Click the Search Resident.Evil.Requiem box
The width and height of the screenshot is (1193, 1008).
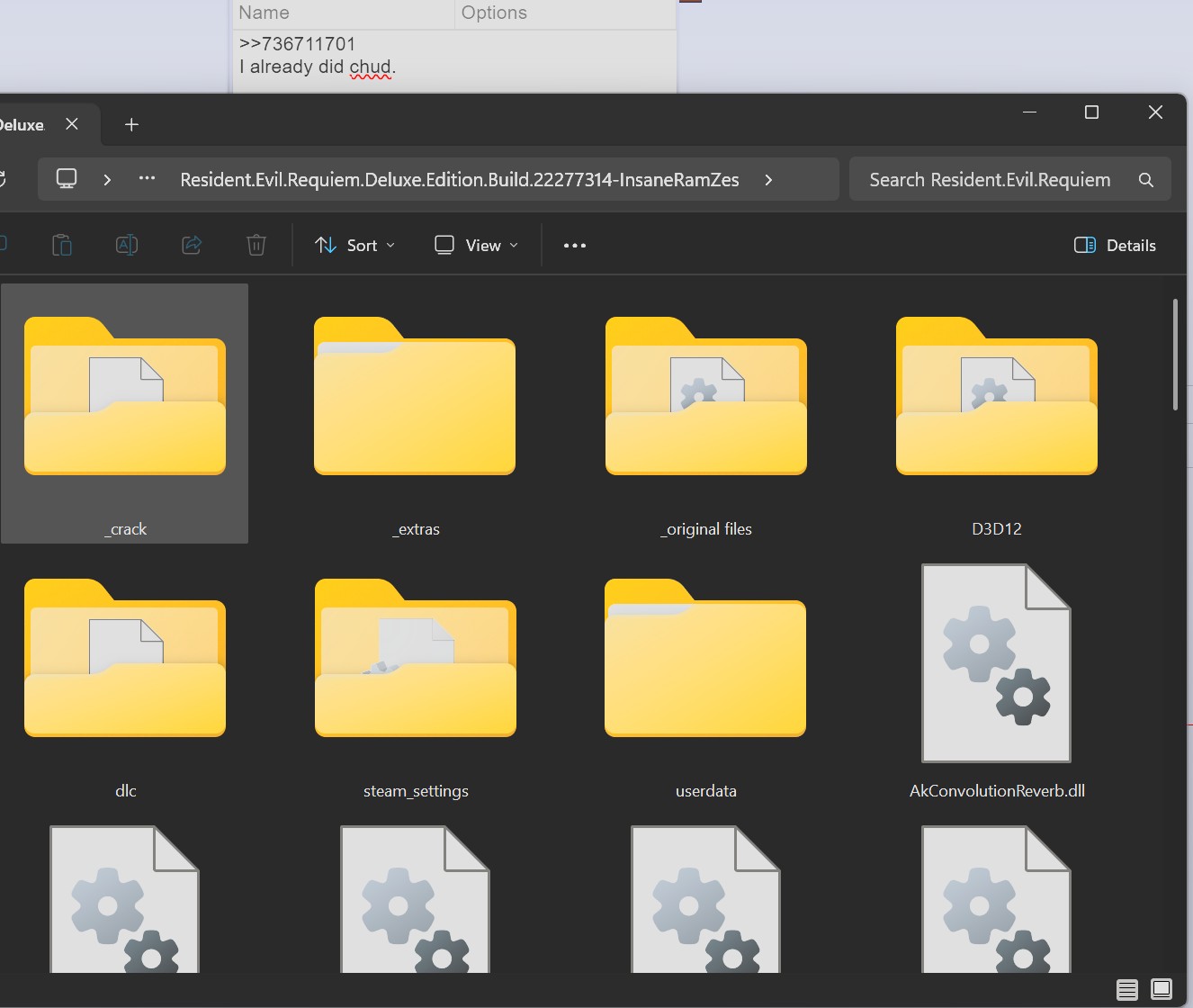click(x=1010, y=180)
